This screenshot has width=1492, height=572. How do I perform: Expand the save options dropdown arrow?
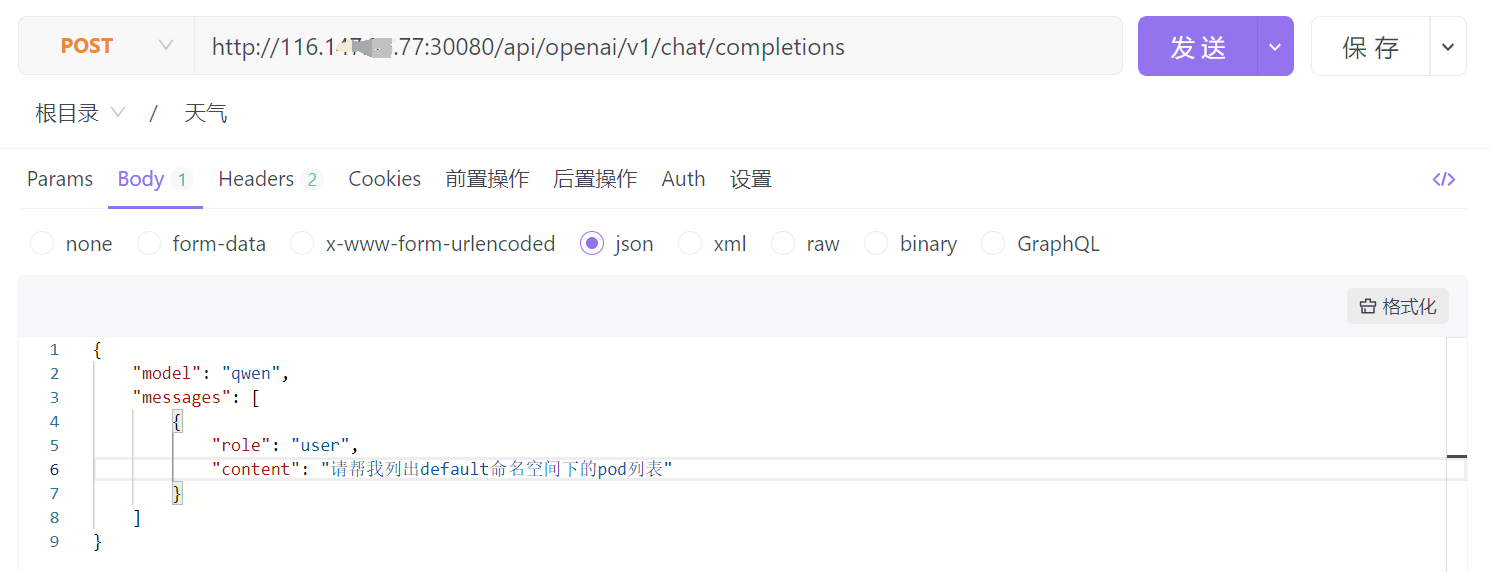[1447, 47]
